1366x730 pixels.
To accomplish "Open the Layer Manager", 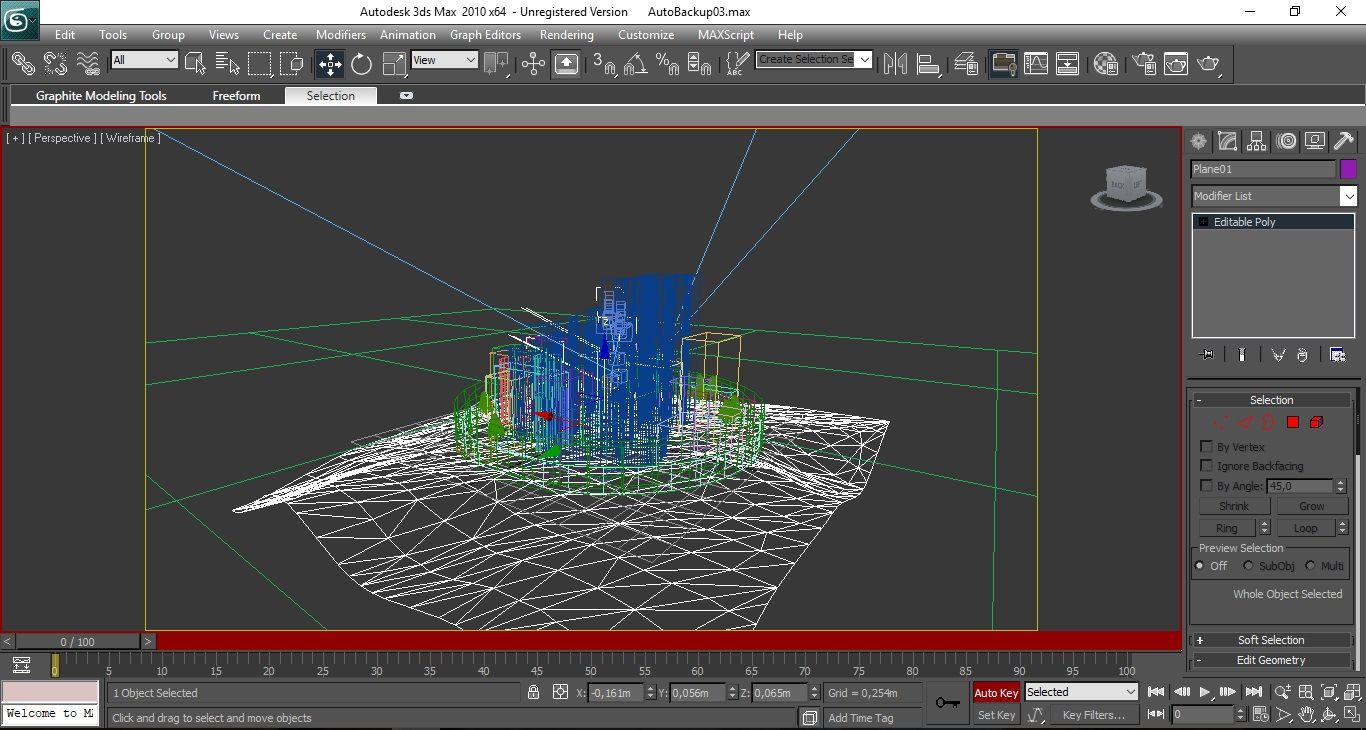I will pos(966,64).
